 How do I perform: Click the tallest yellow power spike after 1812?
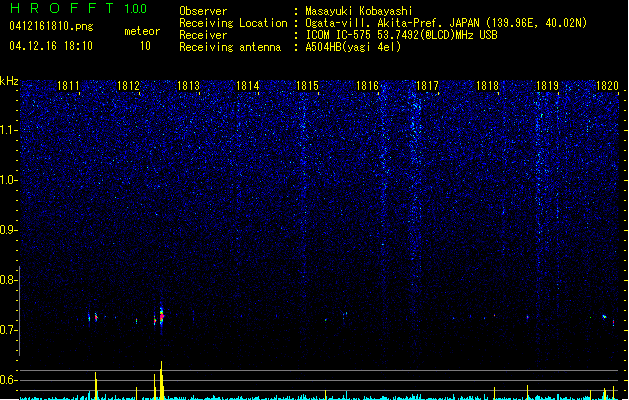pyautogui.click(x=161, y=380)
